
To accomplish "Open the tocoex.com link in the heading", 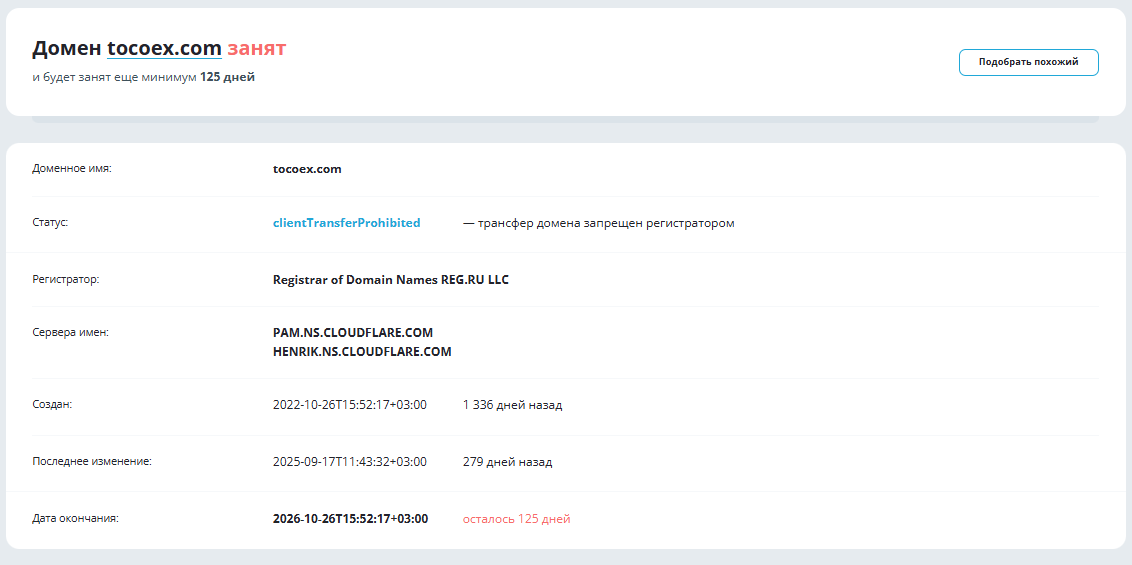I will click(x=164, y=48).
